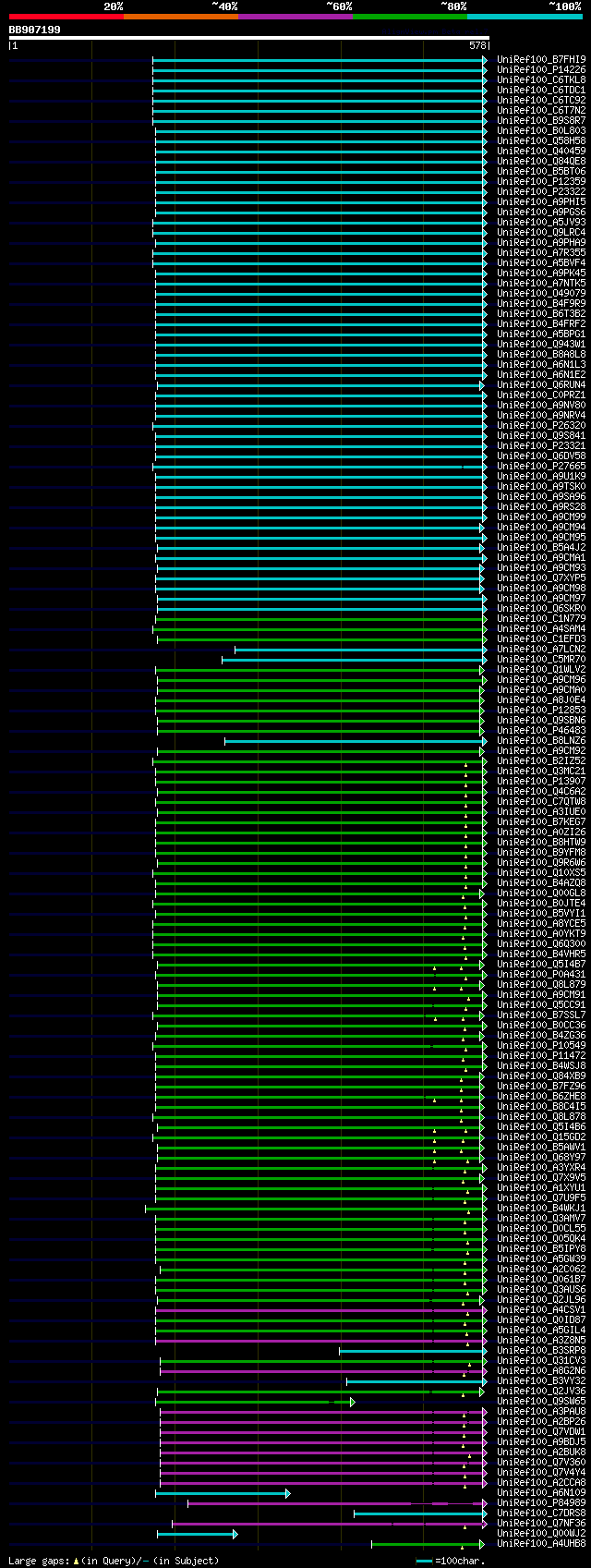The width and height of the screenshot is (591, 1568).
Task: Select label UniRef100_B8LNZ6
Action: 541,740
